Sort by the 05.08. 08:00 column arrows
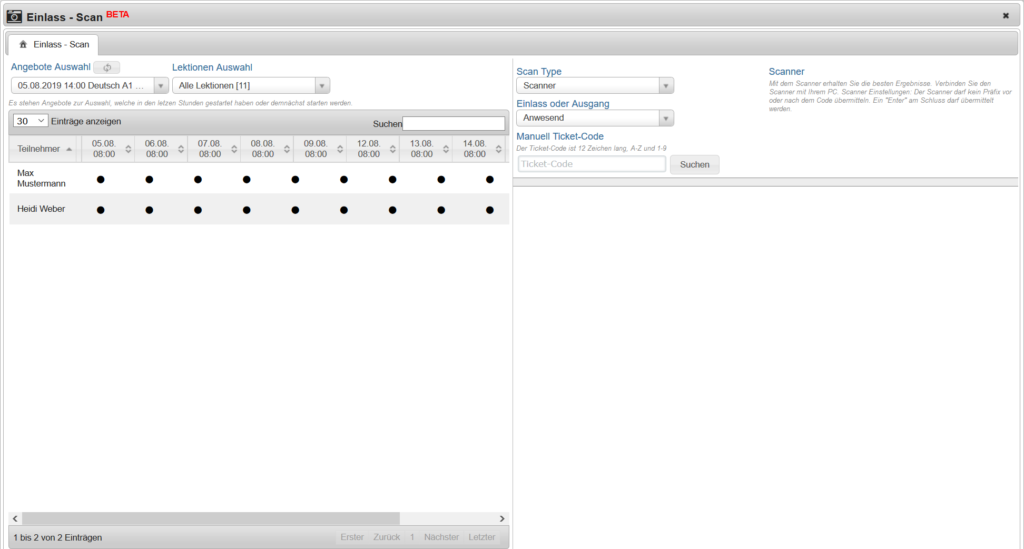 click(x=127, y=149)
